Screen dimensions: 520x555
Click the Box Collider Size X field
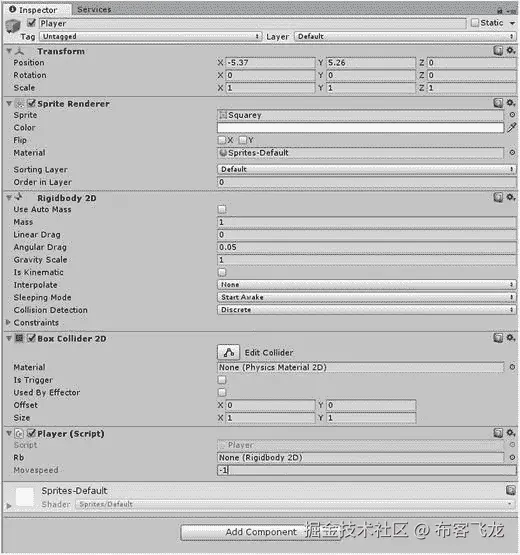point(270,418)
